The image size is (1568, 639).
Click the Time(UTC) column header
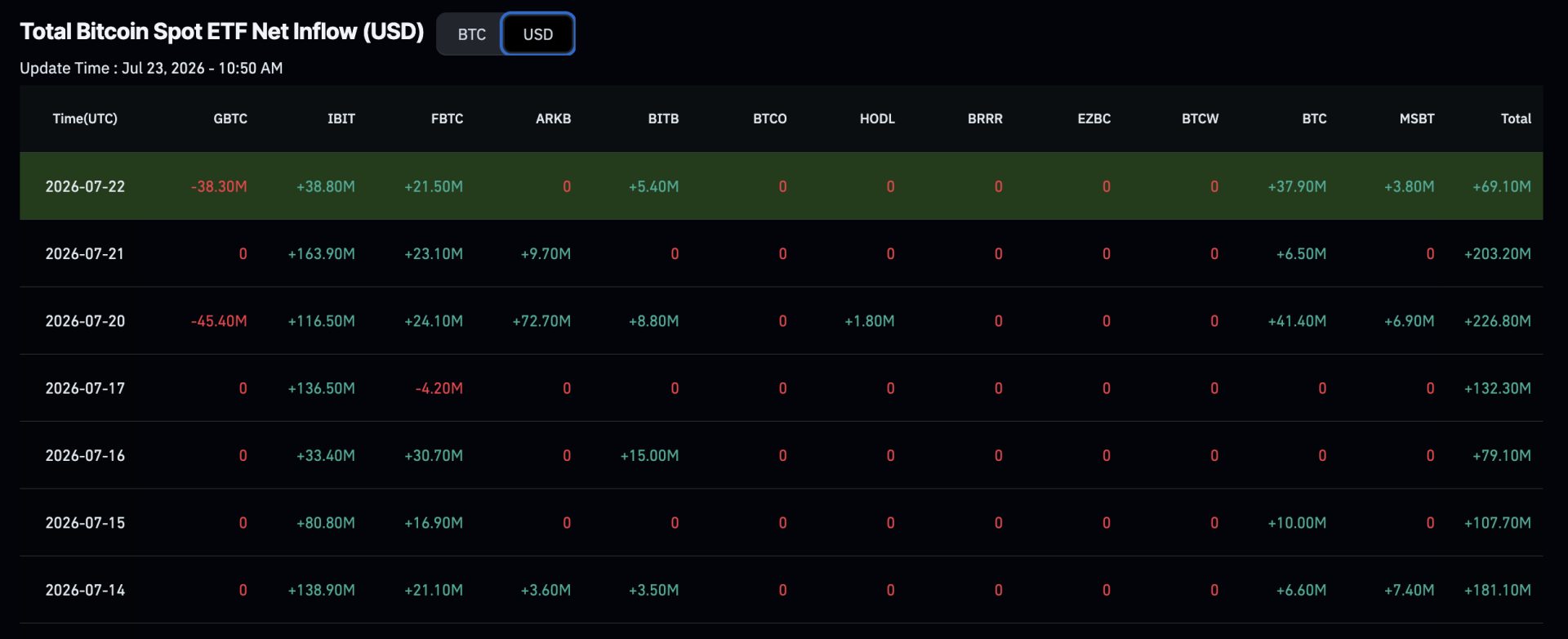(x=85, y=118)
